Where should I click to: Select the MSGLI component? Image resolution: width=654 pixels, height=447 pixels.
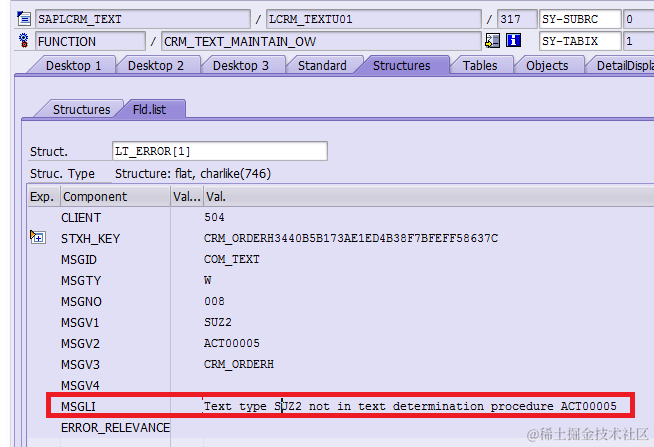click(78, 406)
